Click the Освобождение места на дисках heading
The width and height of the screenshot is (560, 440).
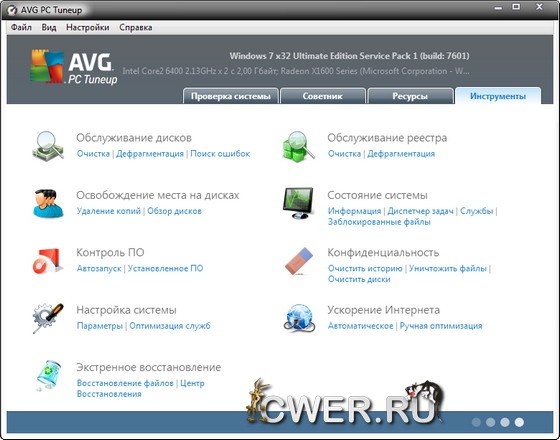(158, 195)
